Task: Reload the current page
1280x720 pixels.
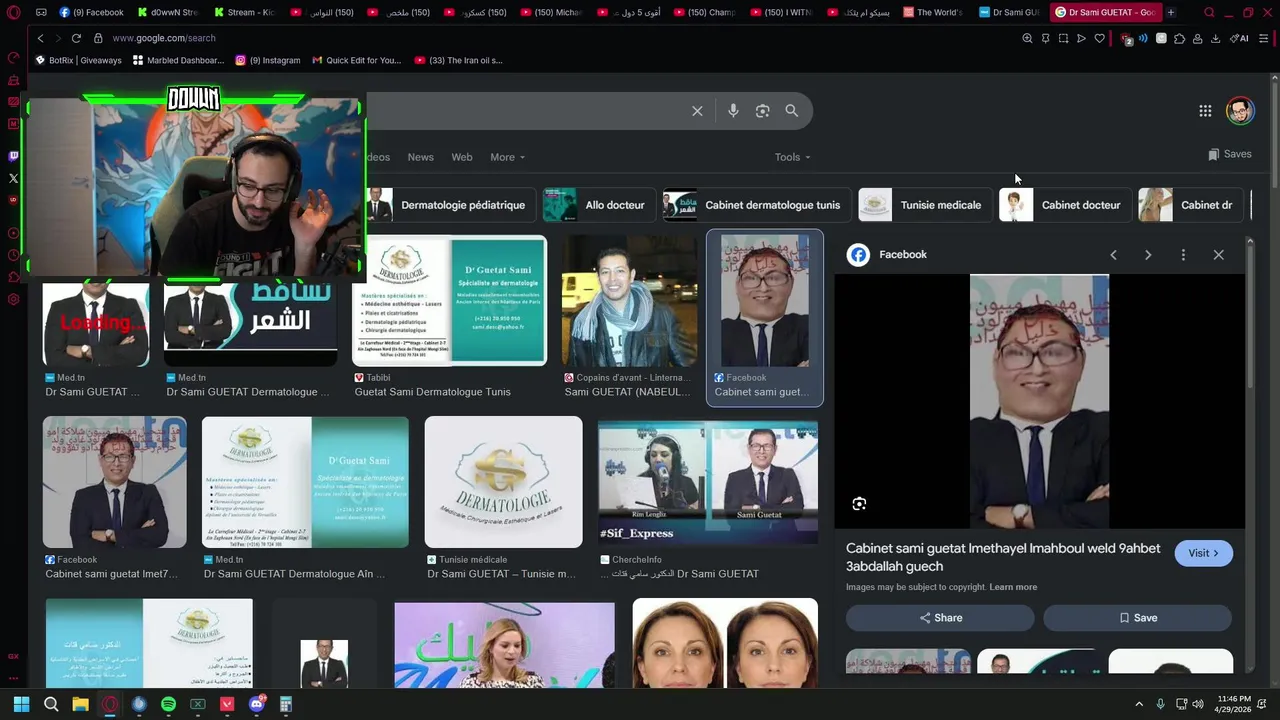Action: tap(76, 38)
